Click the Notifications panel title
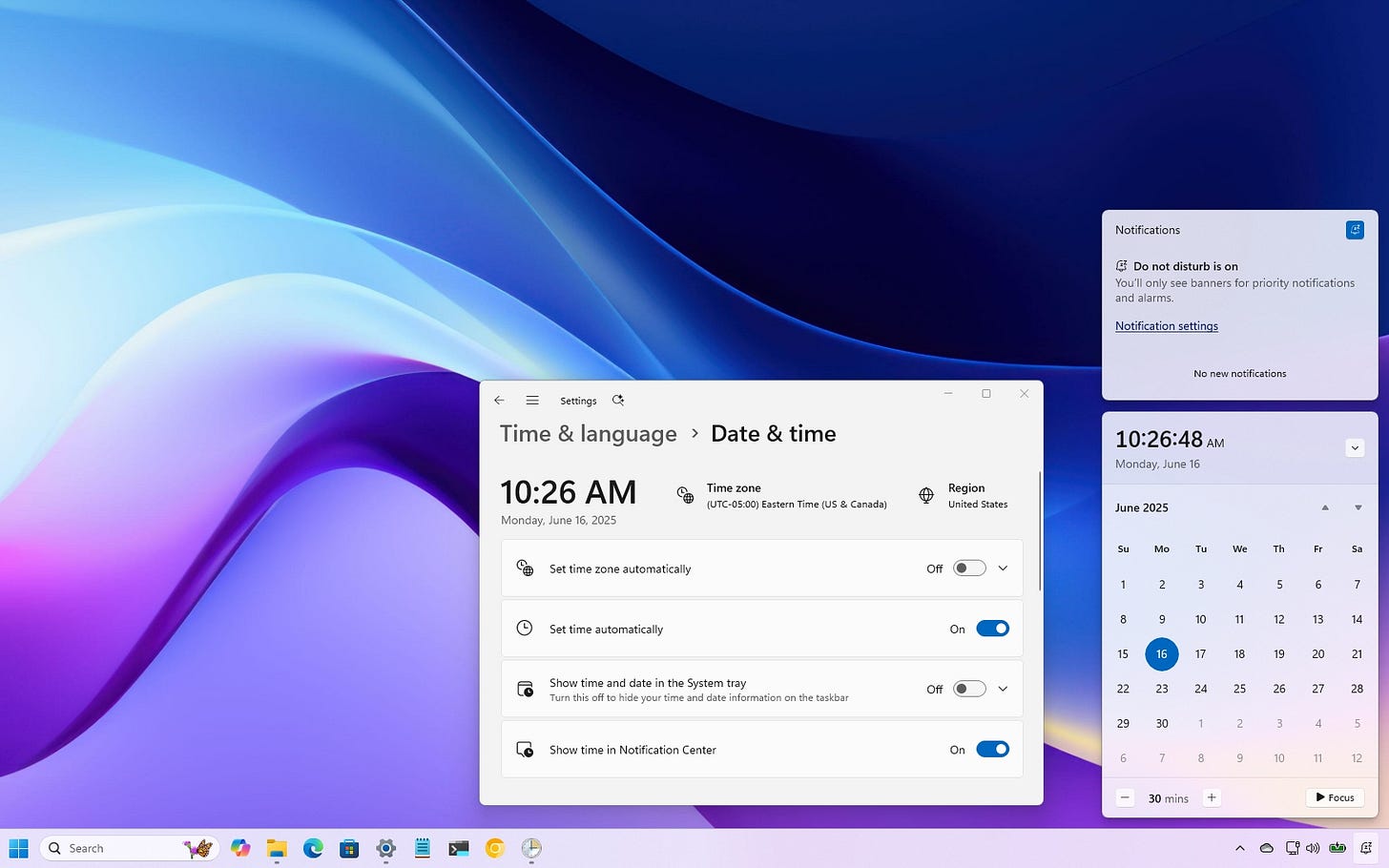The width and height of the screenshot is (1389, 868). (x=1148, y=230)
